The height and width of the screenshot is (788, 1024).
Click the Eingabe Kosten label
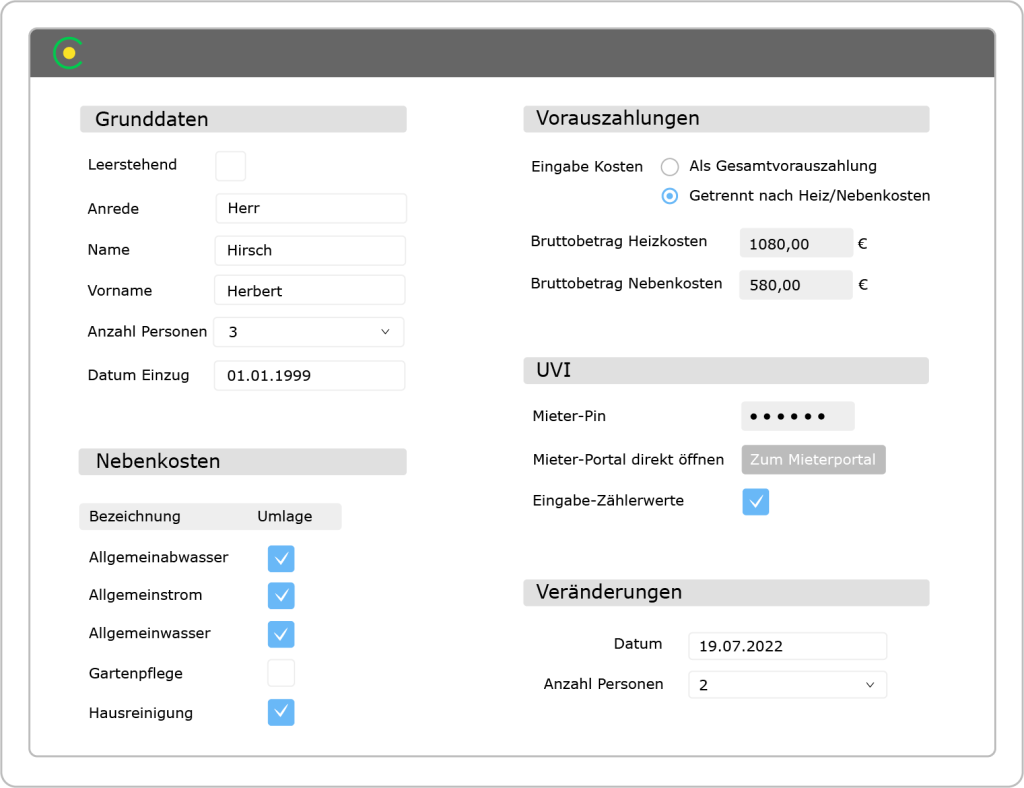pyautogui.click(x=587, y=166)
